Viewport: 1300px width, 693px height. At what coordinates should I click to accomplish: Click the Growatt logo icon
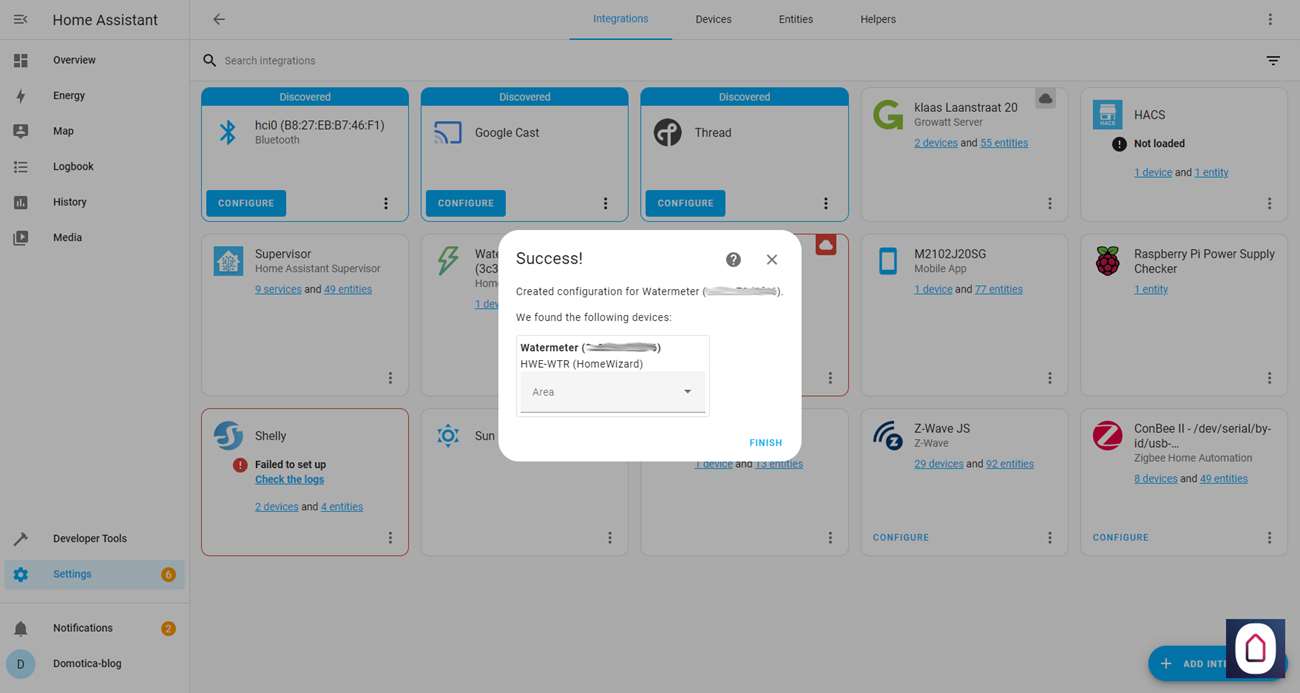(x=888, y=115)
